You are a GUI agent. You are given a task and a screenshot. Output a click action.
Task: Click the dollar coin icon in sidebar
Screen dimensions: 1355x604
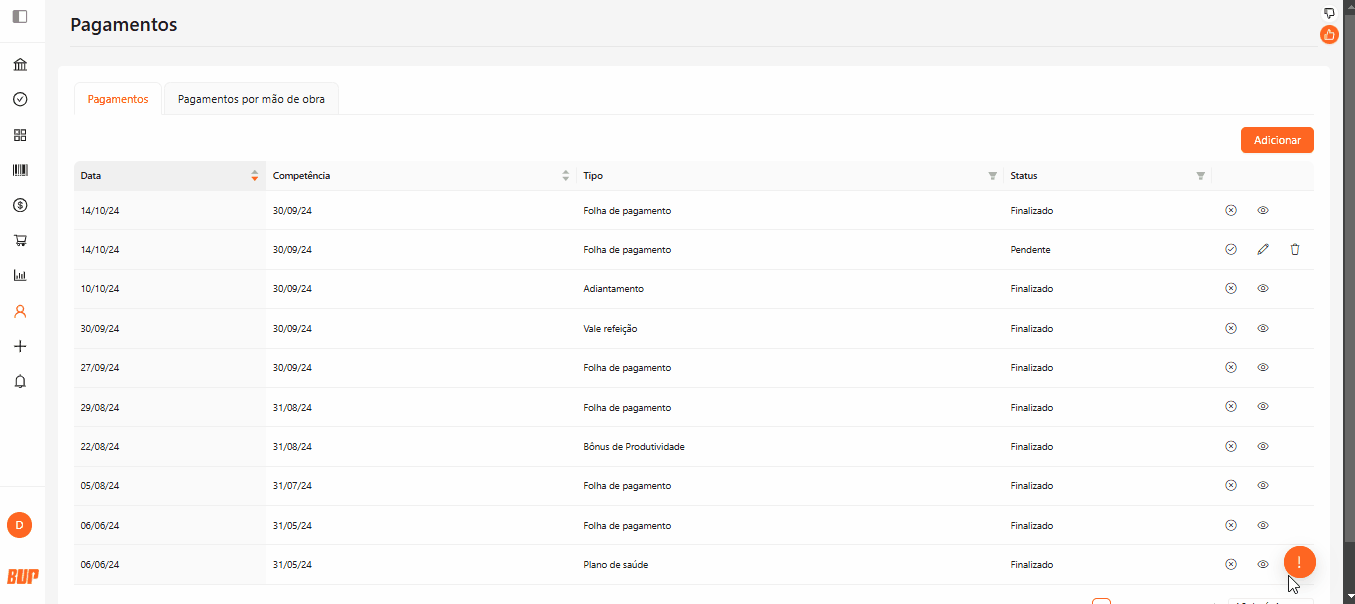pyautogui.click(x=20, y=205)
